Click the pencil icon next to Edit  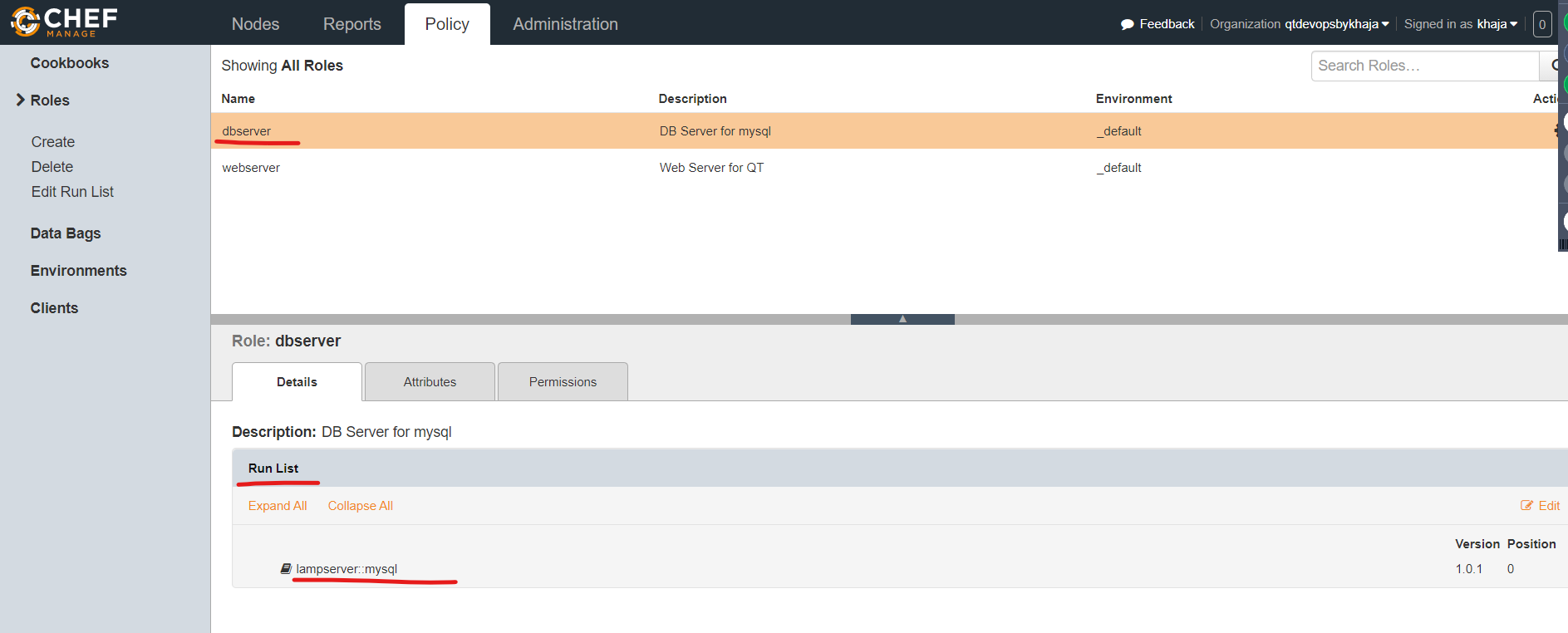pyautogui.click(x=1527, y=506)
